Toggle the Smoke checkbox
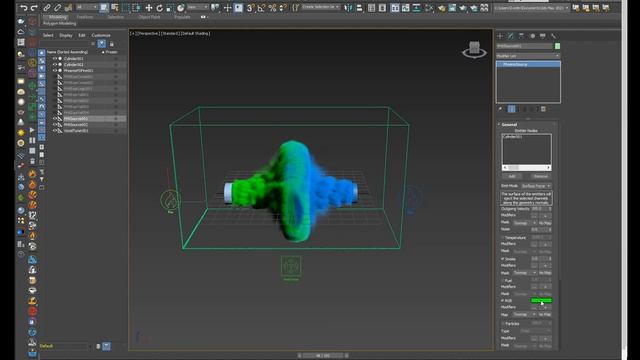 (503, 259)
